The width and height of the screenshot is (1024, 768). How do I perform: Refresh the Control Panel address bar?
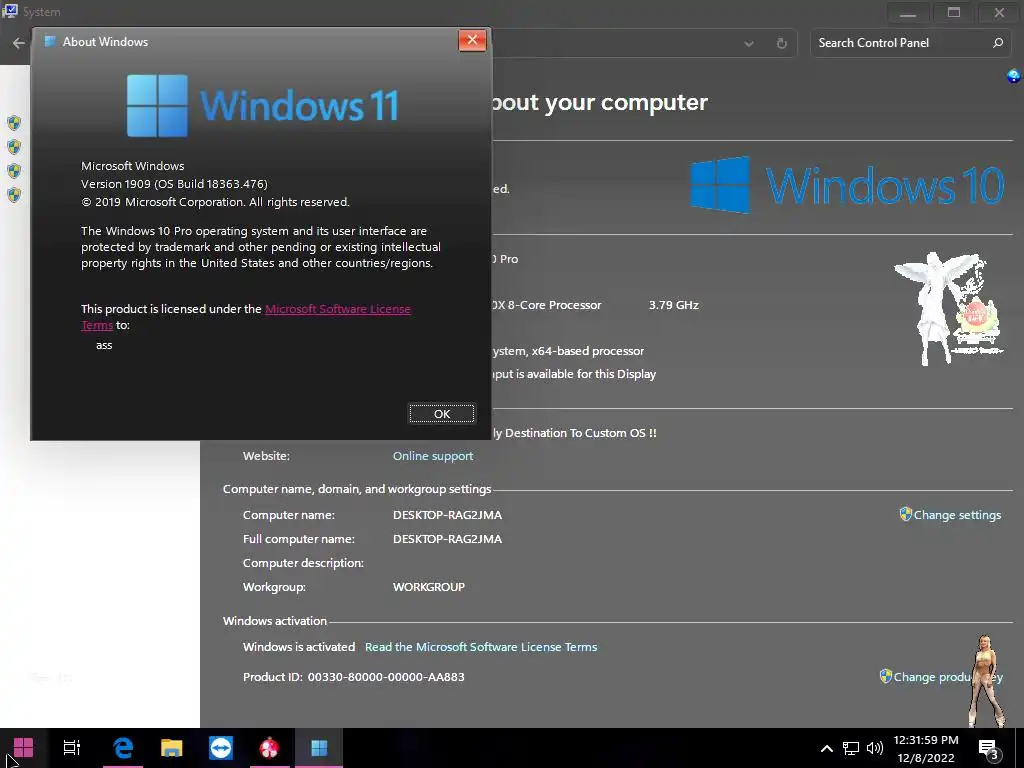click(x=781, y=43)
